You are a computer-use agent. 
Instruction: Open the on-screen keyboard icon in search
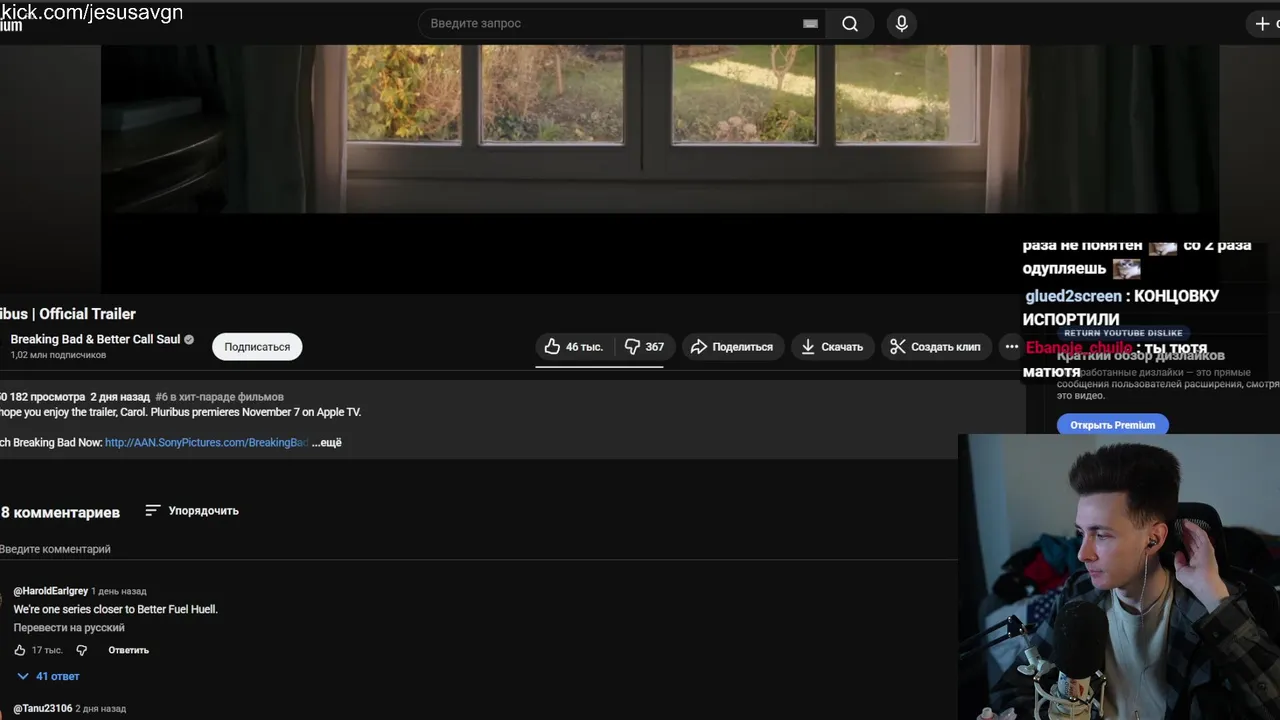pos(810,24)
